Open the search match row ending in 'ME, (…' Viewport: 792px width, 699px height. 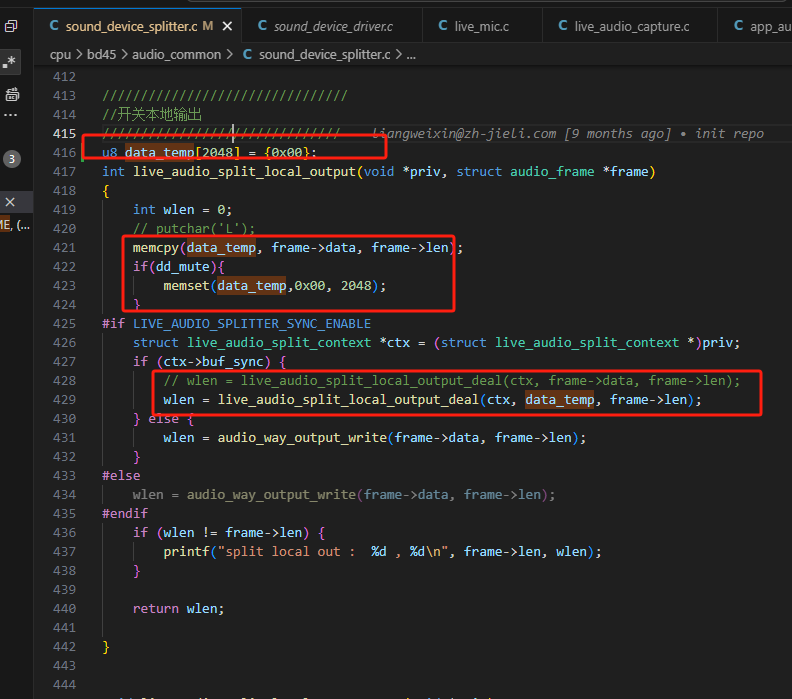coord(15,225)
